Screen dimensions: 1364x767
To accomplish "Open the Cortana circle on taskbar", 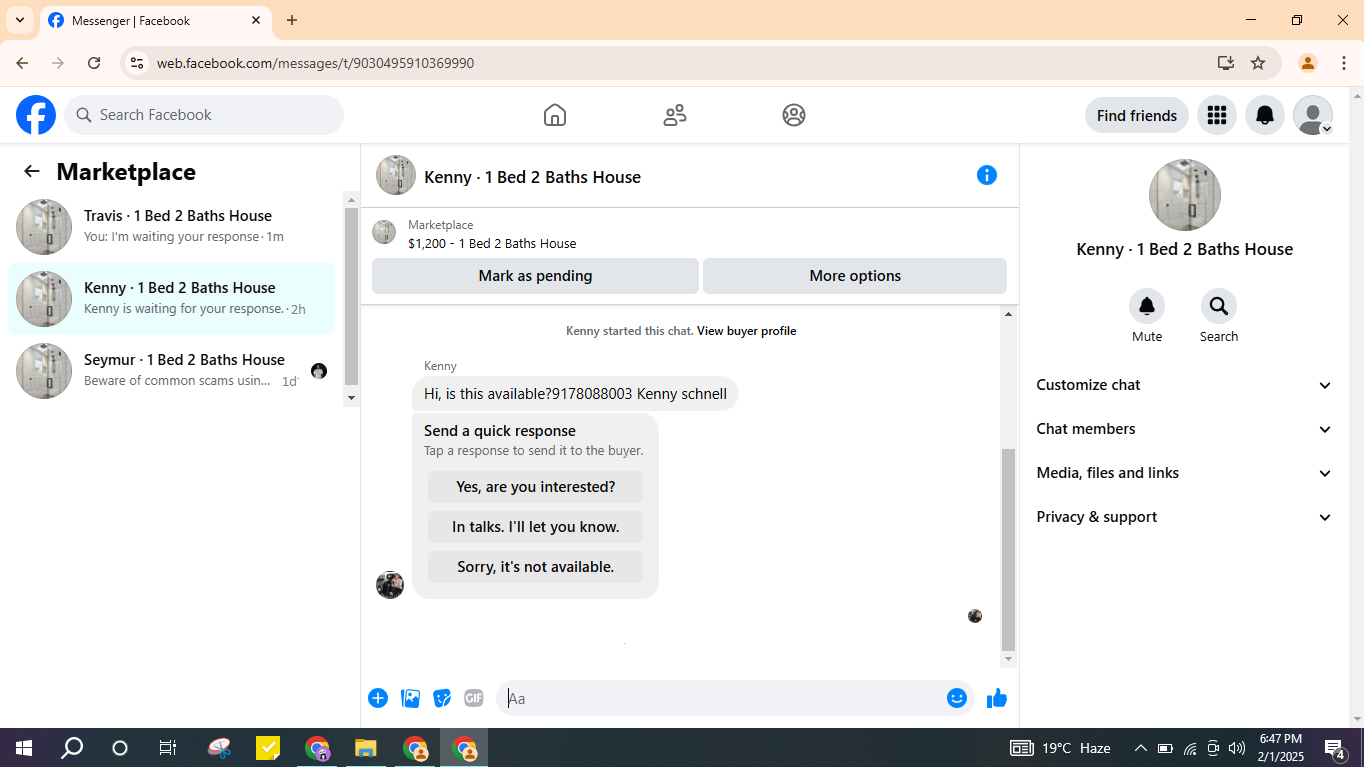I will pos(120,748).
